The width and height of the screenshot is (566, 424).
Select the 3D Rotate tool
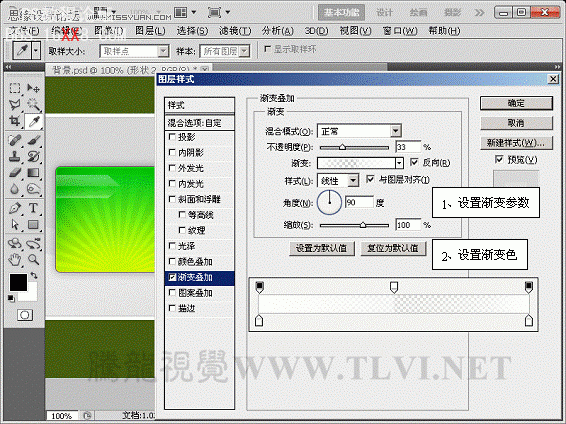15,243
